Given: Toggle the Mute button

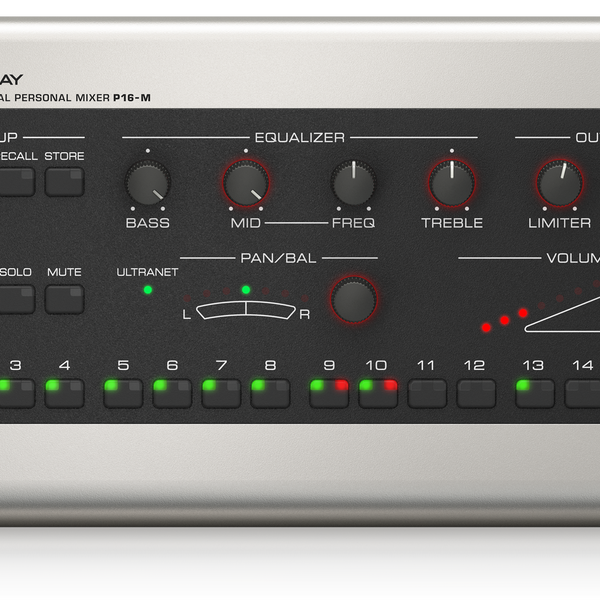Looking at the screenshot, I should 64,298.
